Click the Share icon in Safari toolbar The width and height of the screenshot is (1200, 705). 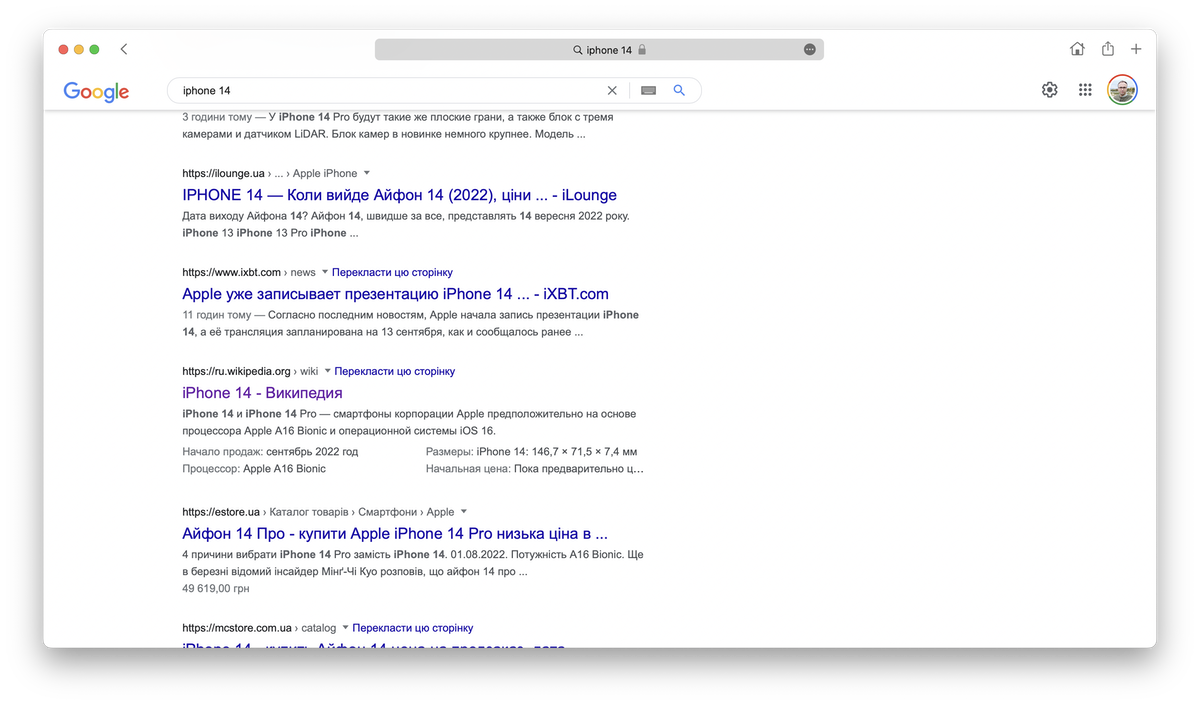coord(1107,49)
